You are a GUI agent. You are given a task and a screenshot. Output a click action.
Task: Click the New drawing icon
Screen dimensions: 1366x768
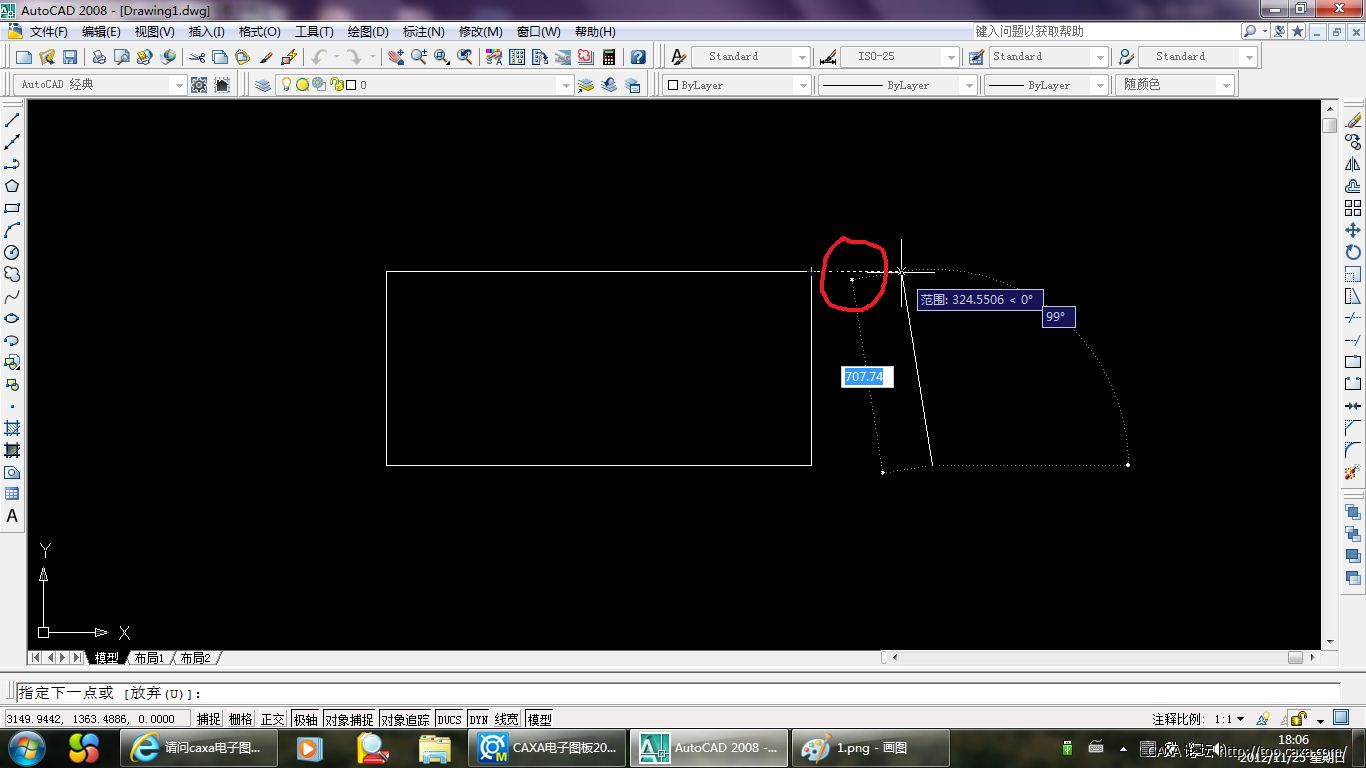coord(24,57)
